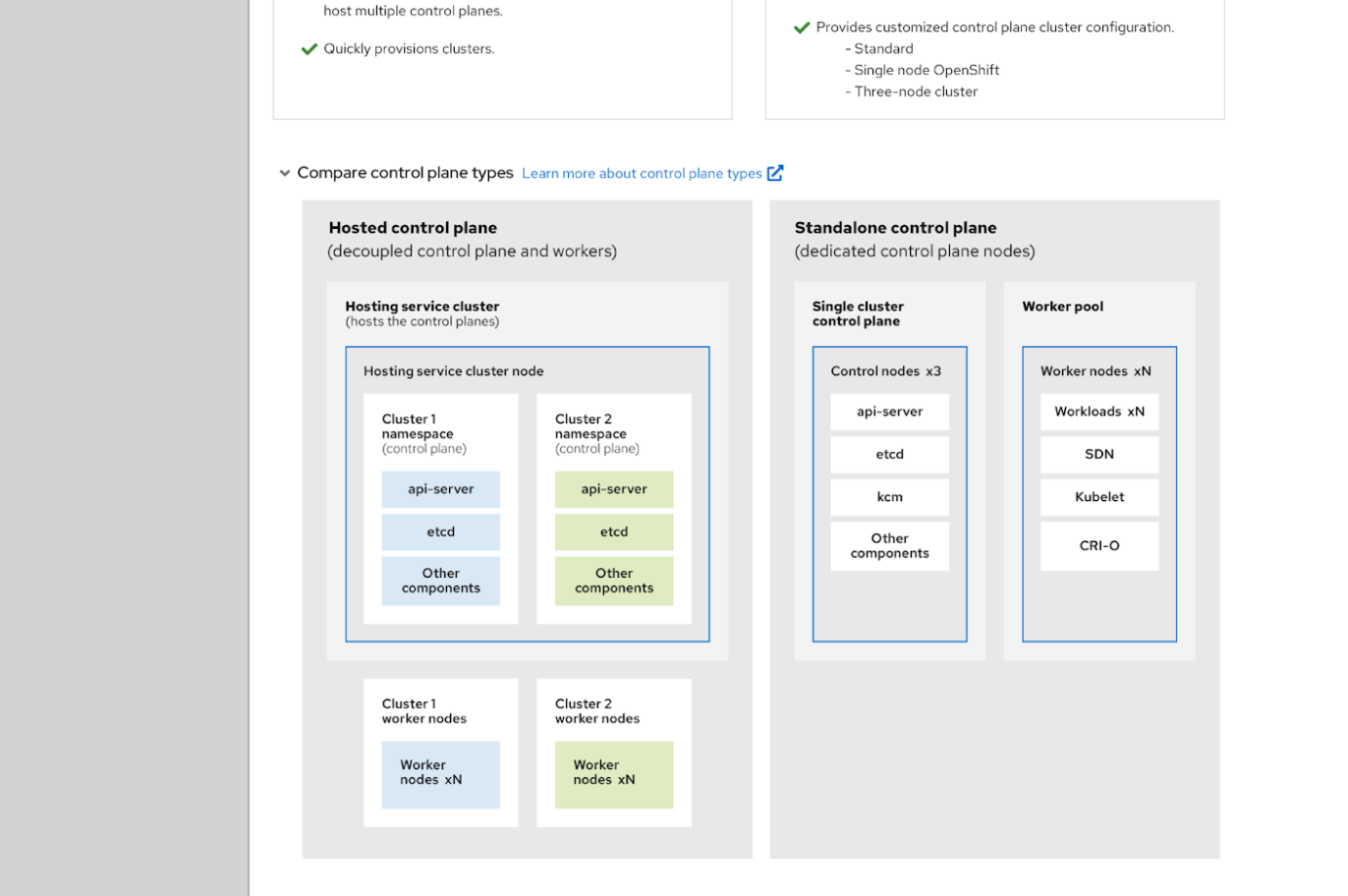Open the Learn more about control plane types link
Viewport: 1348px width, 896px height.
coord(642,174)
